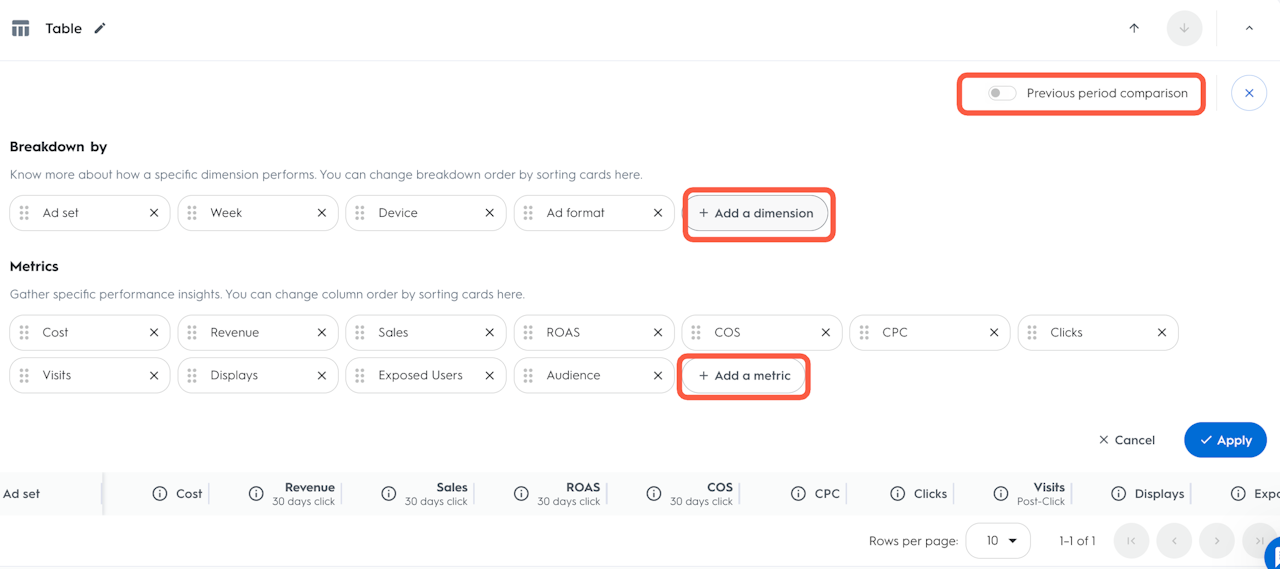Click the drag handle on Device card
1280x569 pixels.
point(360,213)
